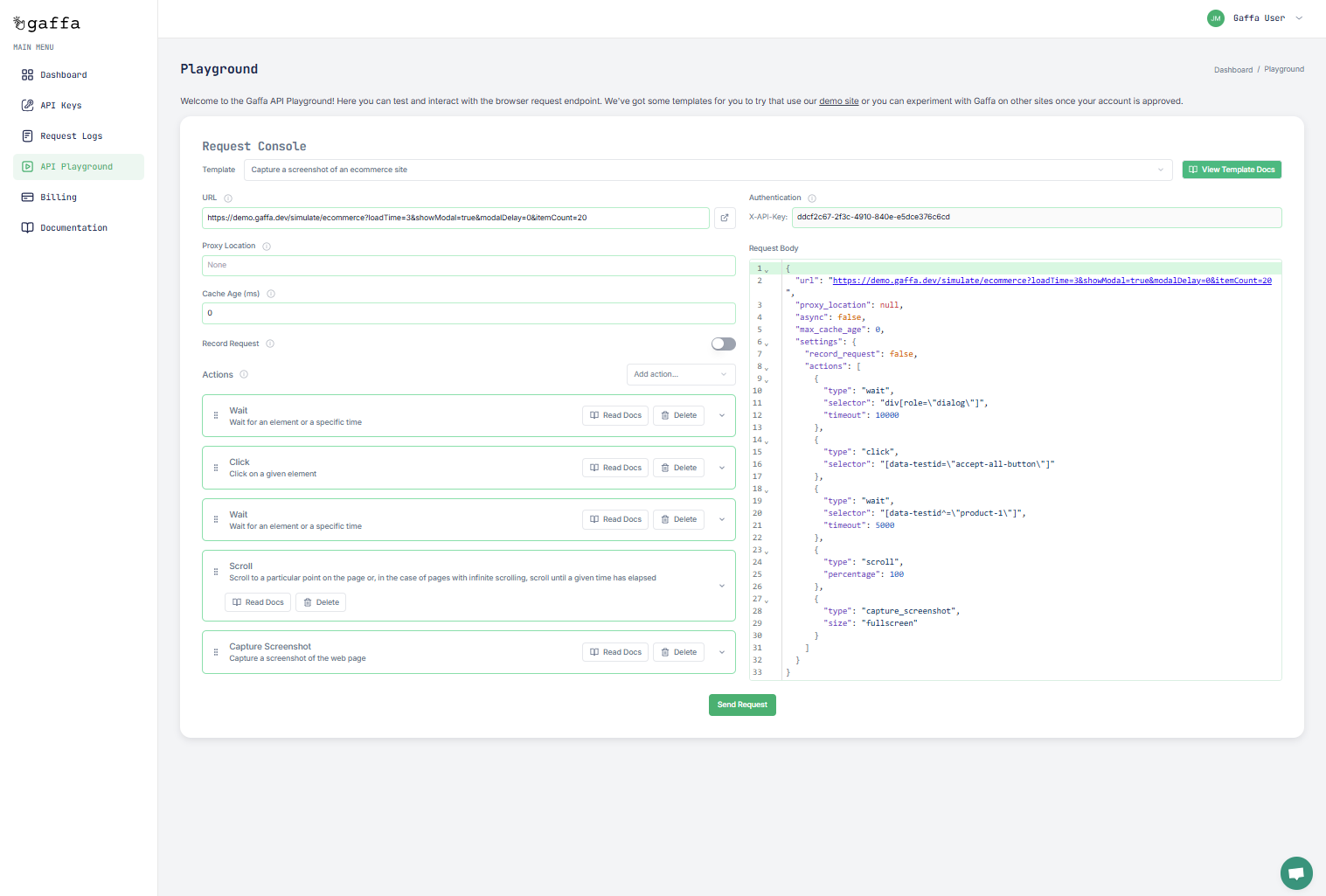Fold the actions array in the JSON editor

click(x=767, y=368)
